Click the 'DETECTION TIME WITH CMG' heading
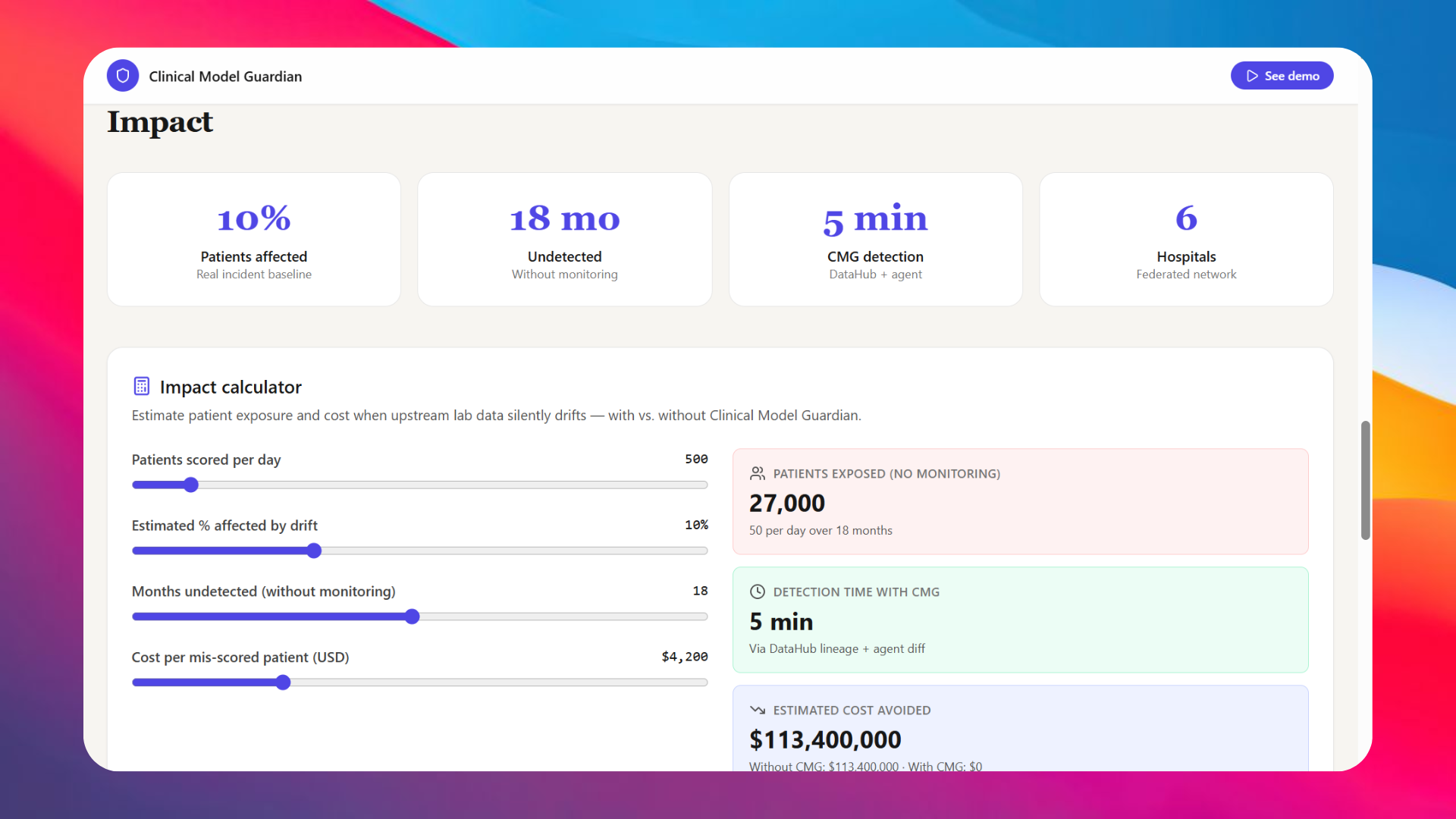 (856, 592)
